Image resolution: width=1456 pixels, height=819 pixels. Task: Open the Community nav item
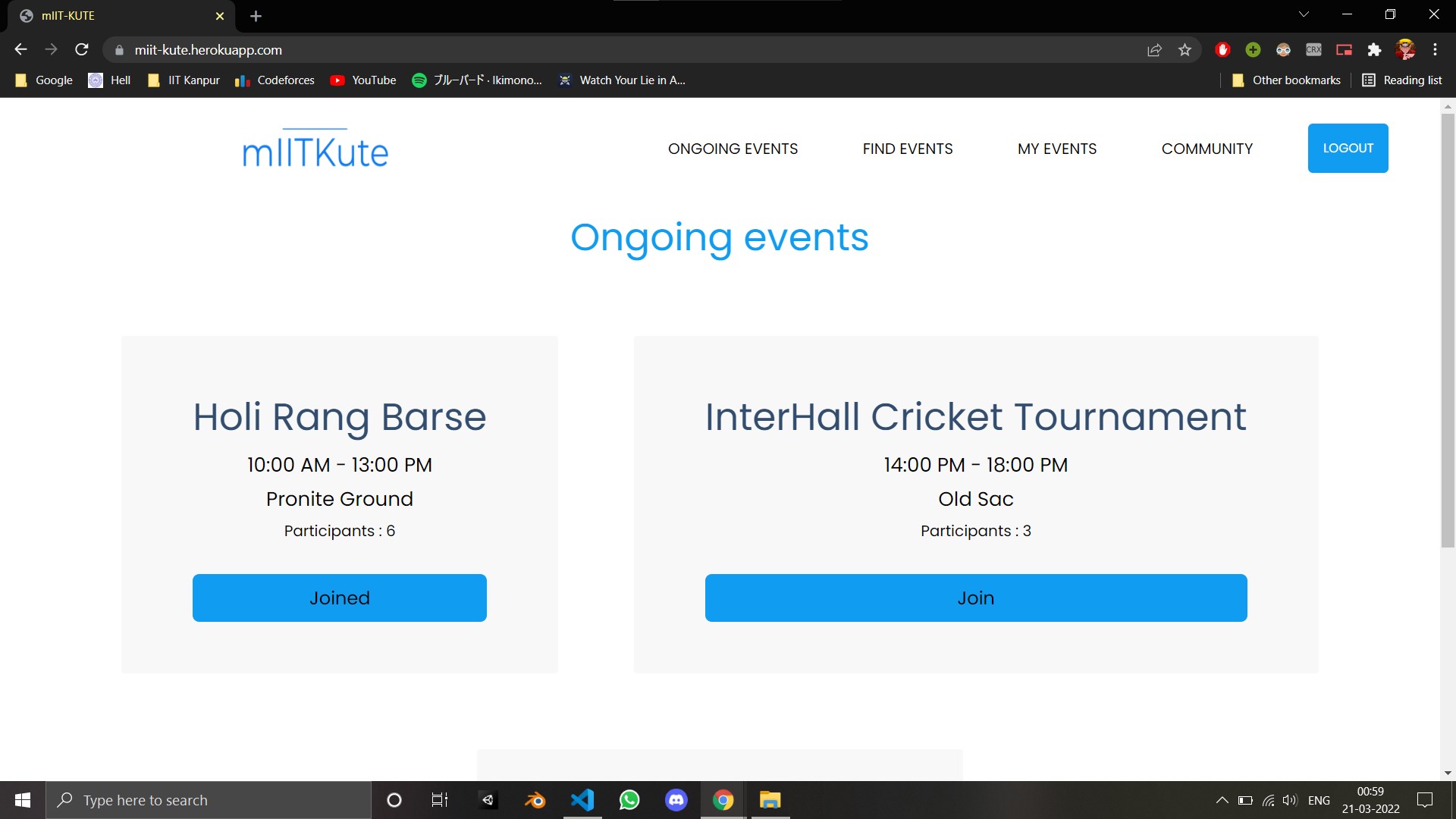(x=1207, y=149)
